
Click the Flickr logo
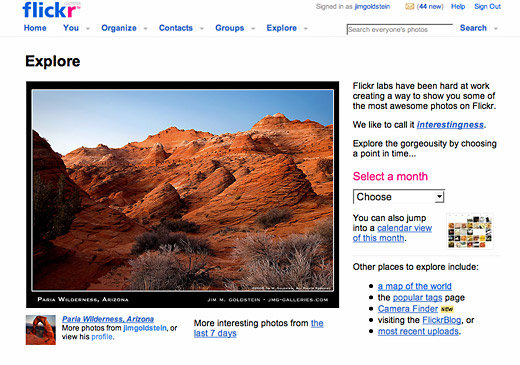pyautogui.click(x=51, y=10)
